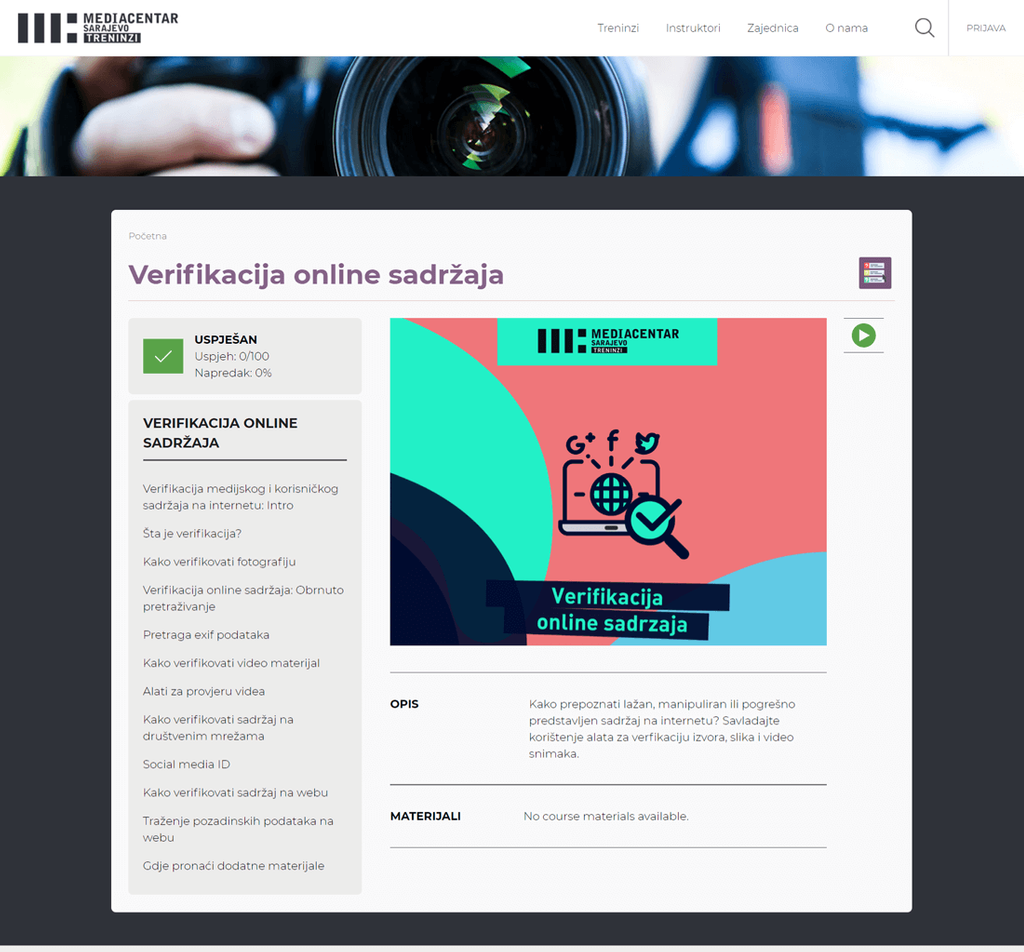Open Gdje pronaći dodatne materijale lesson
1024x952 pixels.
(233, 866)
